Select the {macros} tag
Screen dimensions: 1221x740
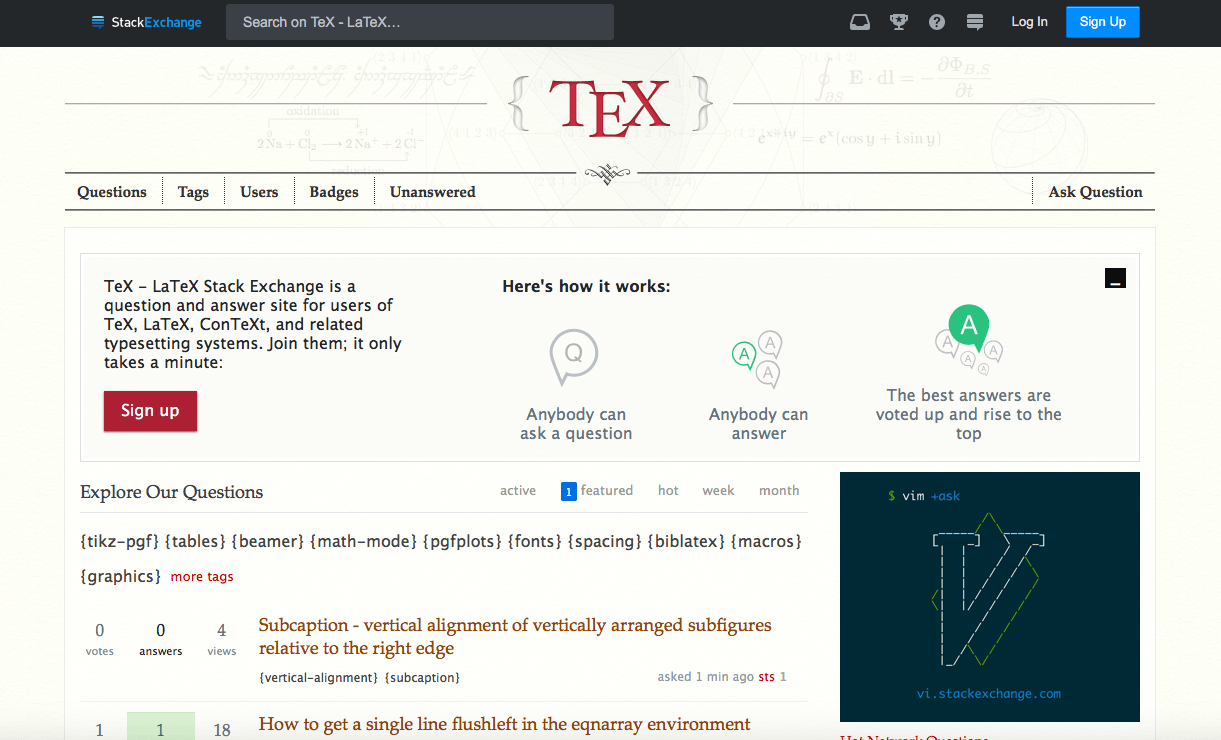pyautogui.click(x=767, y=541)
